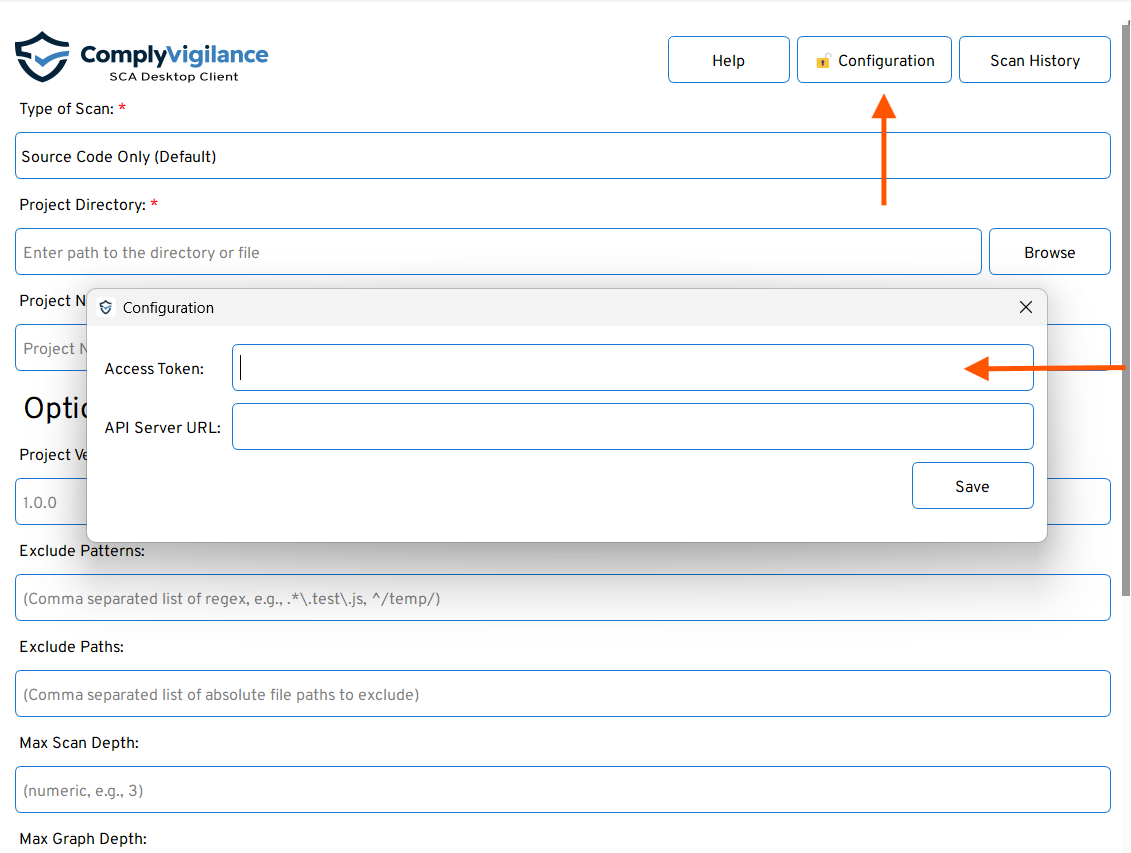The width and height of the screenshot is (1131, 853).
Task: Open Scan History
Action: tap(1034, 60)
